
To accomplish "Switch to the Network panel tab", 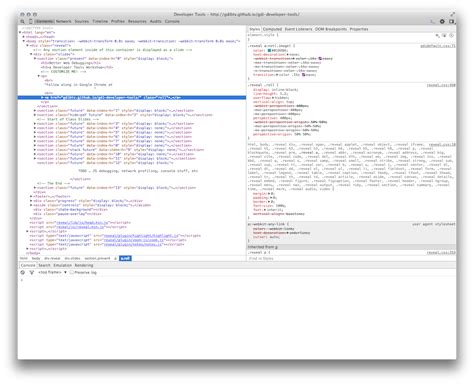I will coord(63,21).
